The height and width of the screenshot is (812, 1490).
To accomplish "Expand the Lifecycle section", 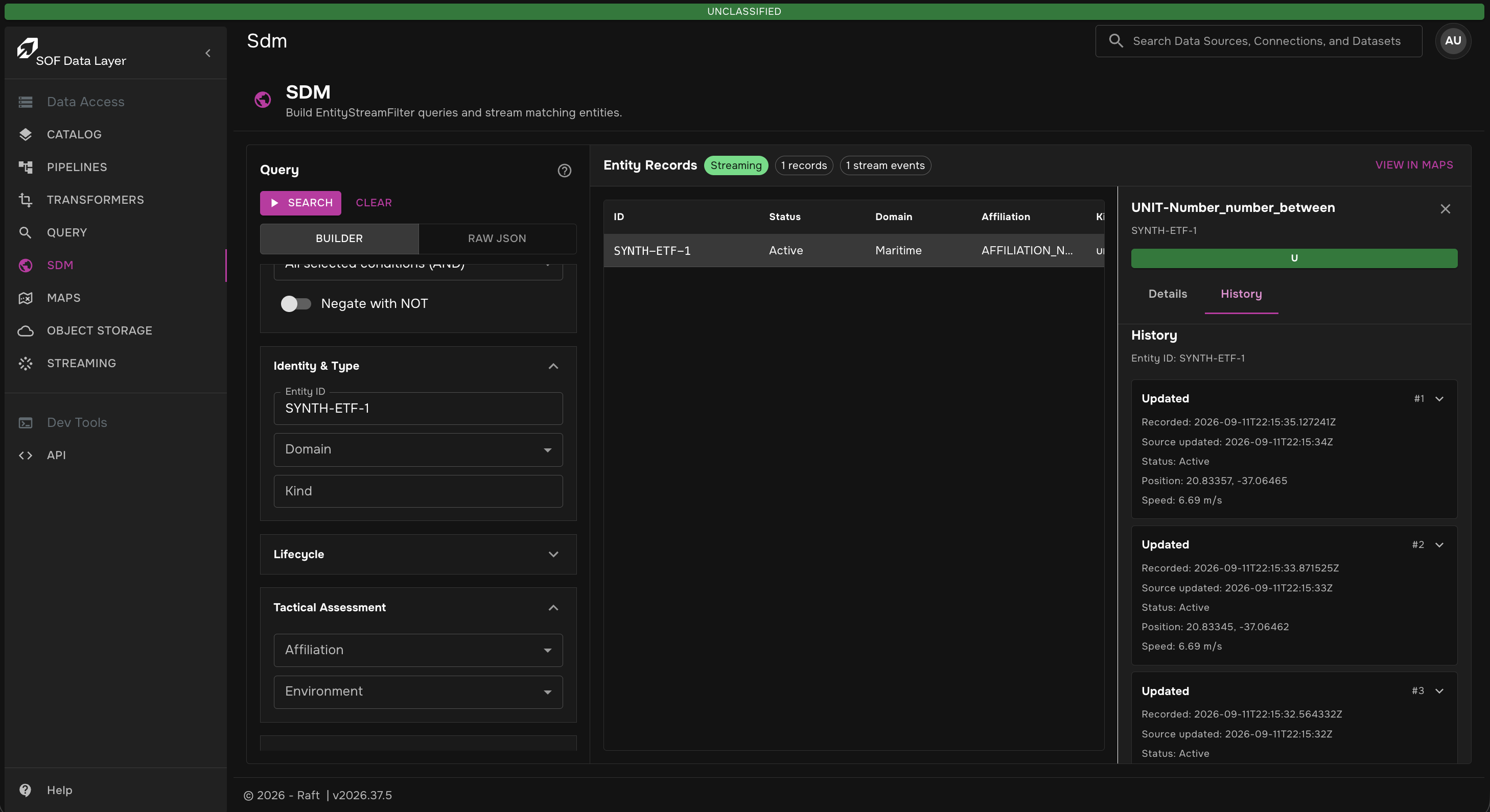I will click(x=553, y=554).
